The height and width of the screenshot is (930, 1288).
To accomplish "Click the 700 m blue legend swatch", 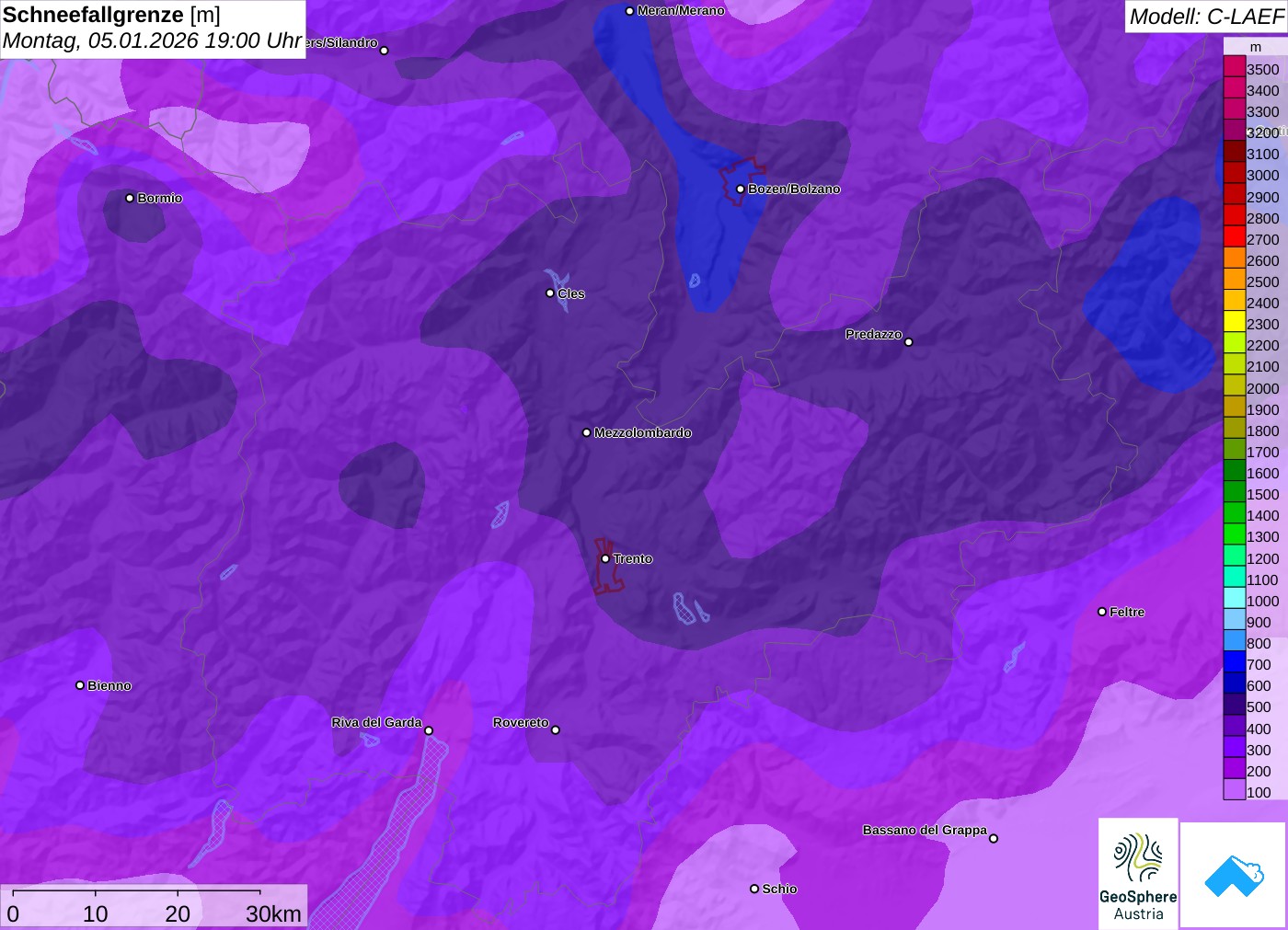I will pyautogui.click(x=1235, y=662).
